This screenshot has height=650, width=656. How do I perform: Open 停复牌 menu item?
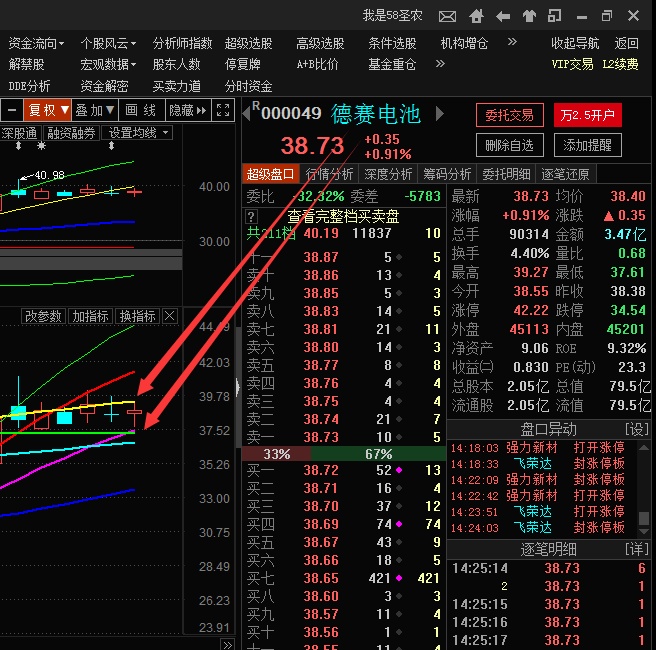pos(243,64)
